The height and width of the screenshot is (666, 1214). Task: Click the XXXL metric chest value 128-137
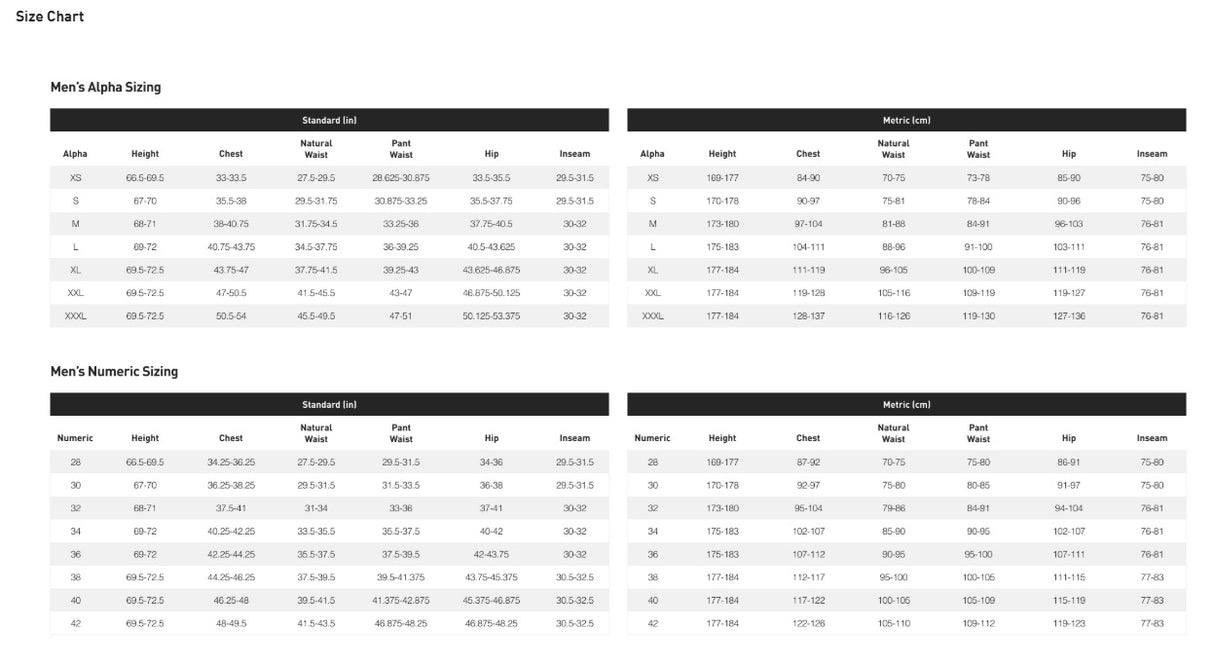(808, 316)
